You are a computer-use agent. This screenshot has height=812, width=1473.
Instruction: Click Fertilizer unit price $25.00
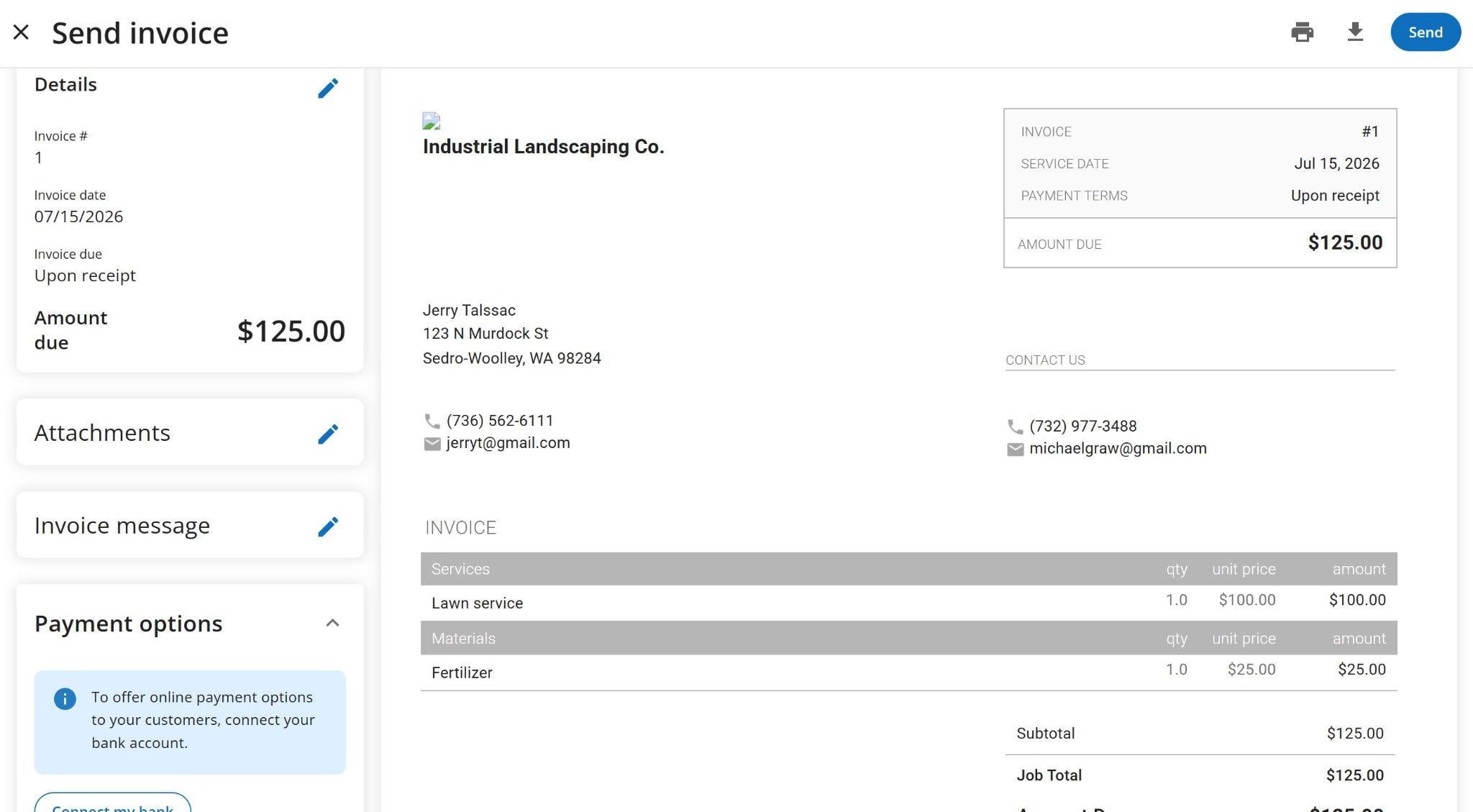click(1251, 670)
